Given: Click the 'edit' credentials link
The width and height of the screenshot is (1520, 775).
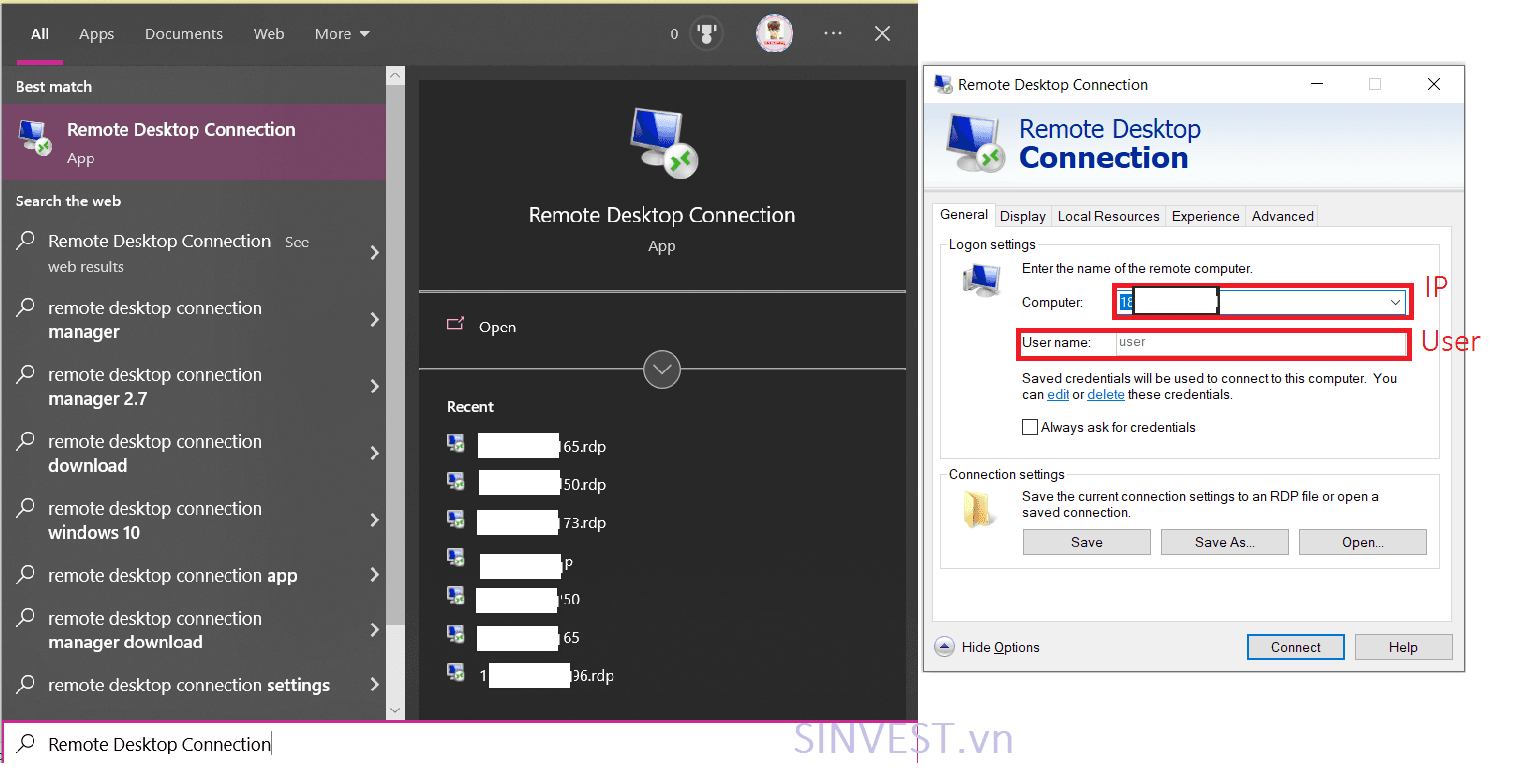Looking at the screenshot, I should pyautogui.click(x=1058, y=394).
